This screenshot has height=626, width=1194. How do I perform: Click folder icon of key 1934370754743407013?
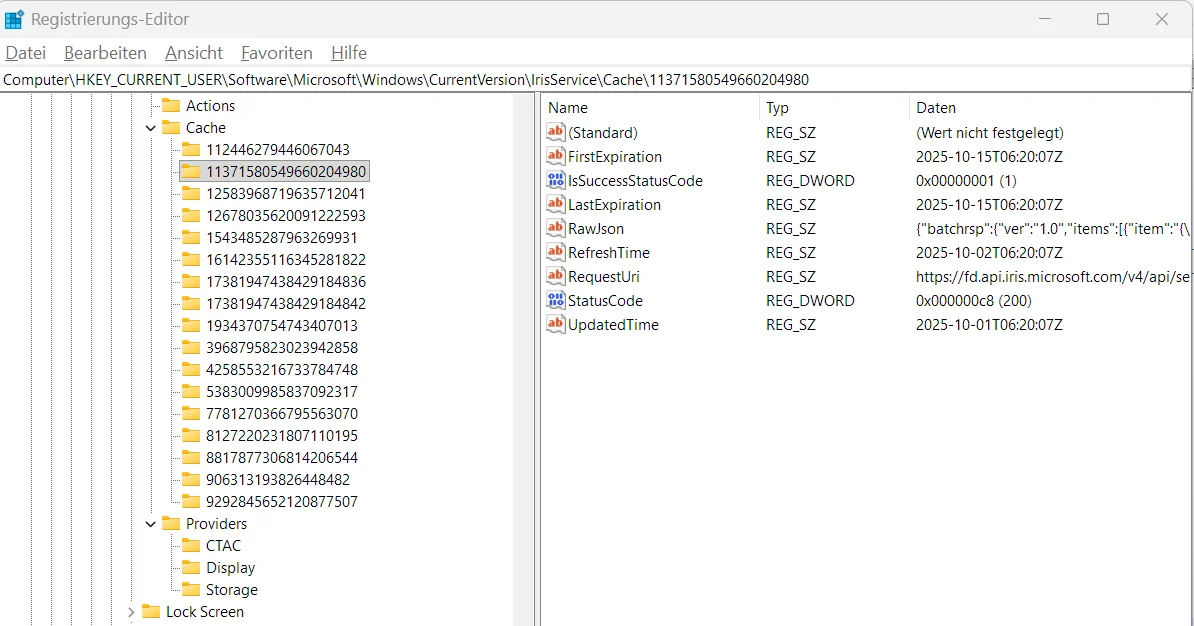[x=191, y=326]
